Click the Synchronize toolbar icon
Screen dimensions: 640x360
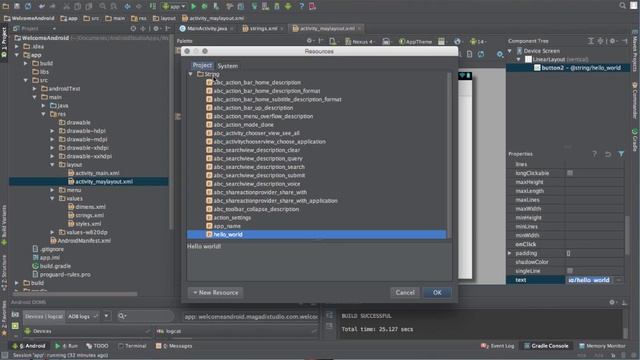(x=28, y=6)
